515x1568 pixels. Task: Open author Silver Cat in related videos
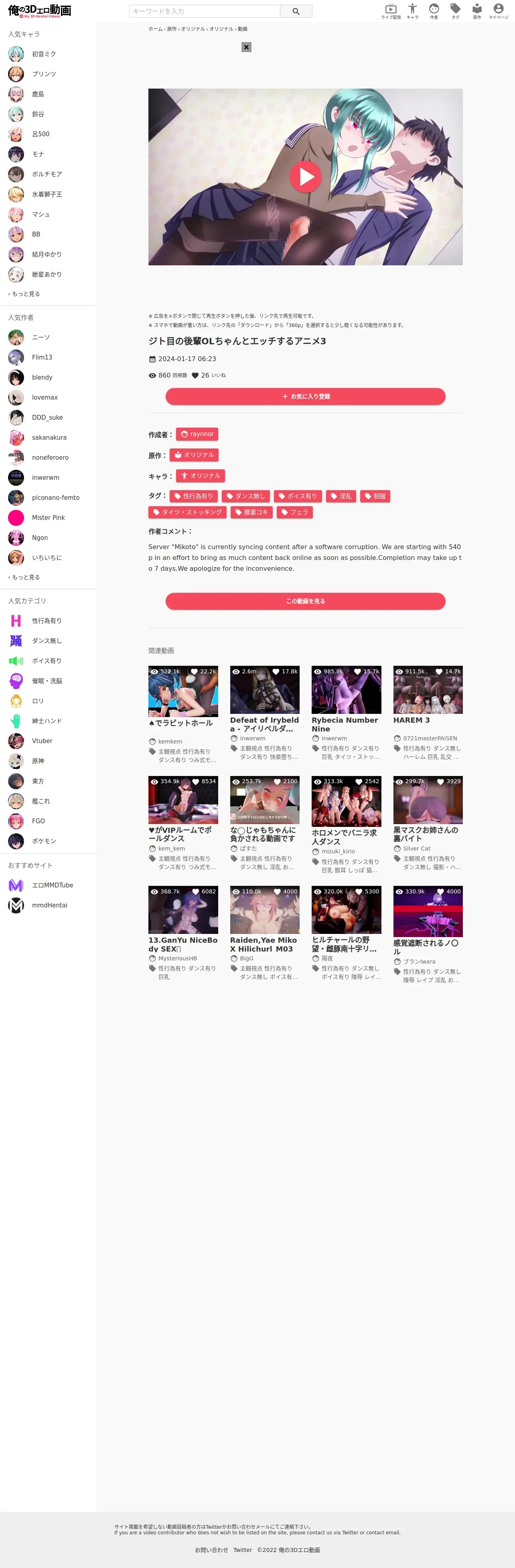pos(416,849)
